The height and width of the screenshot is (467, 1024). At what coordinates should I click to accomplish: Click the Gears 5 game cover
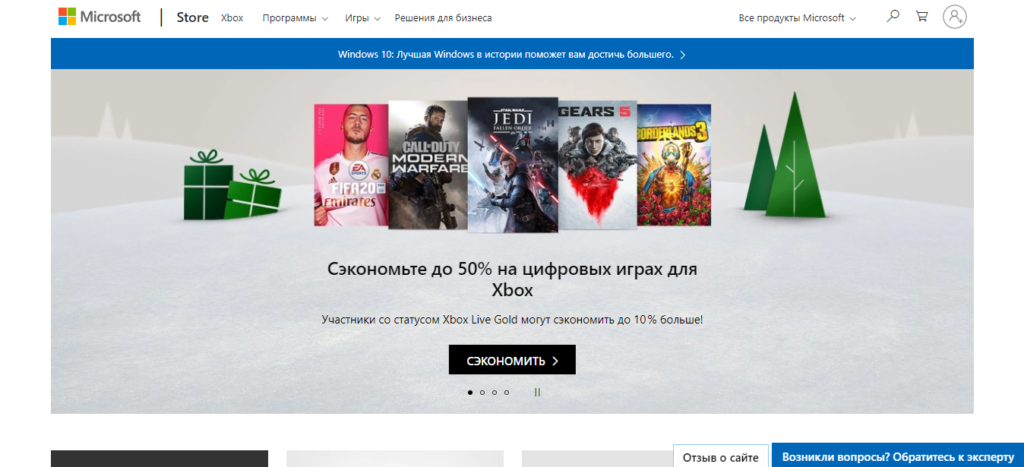(597, 165)
